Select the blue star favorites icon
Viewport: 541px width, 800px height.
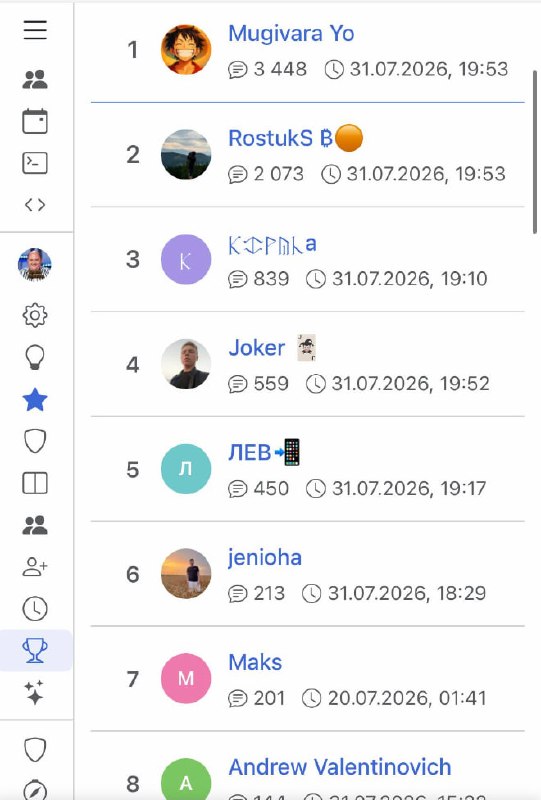[35, 399]
